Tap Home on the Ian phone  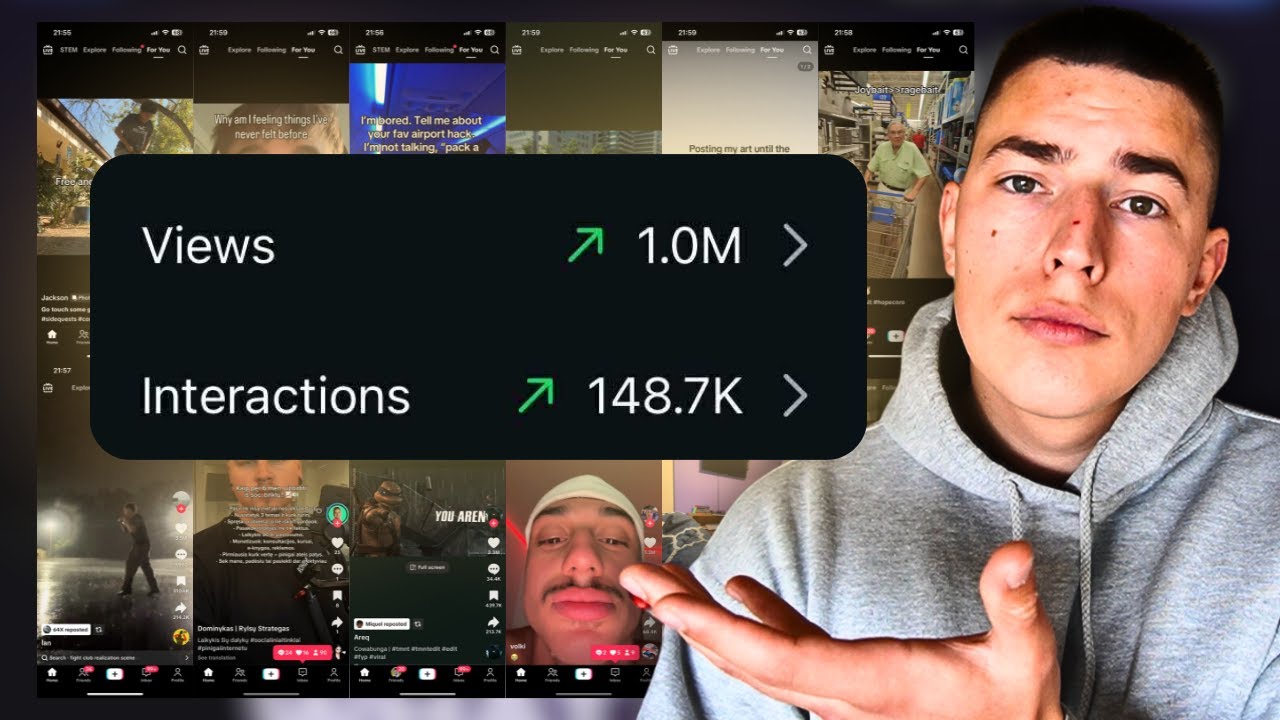(x=52, y=675)
